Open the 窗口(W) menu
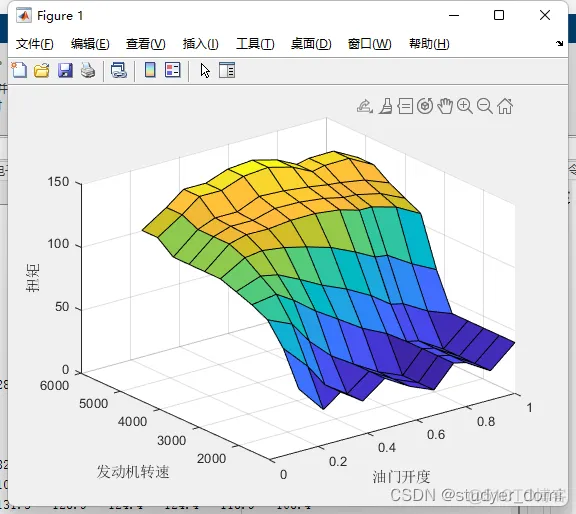The height and width of the screenshot is (514, 576). coord(370,44)
